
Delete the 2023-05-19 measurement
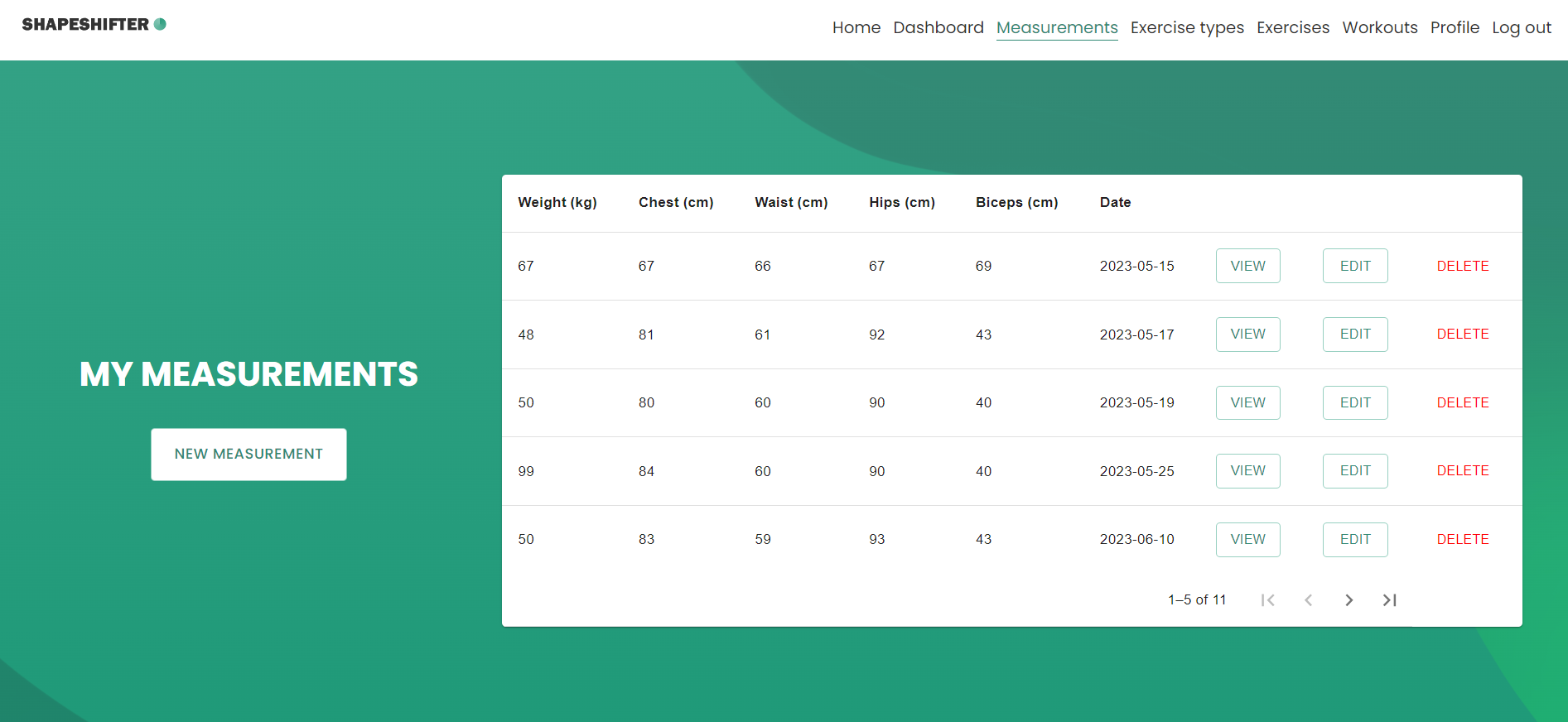pos(1463,402)
